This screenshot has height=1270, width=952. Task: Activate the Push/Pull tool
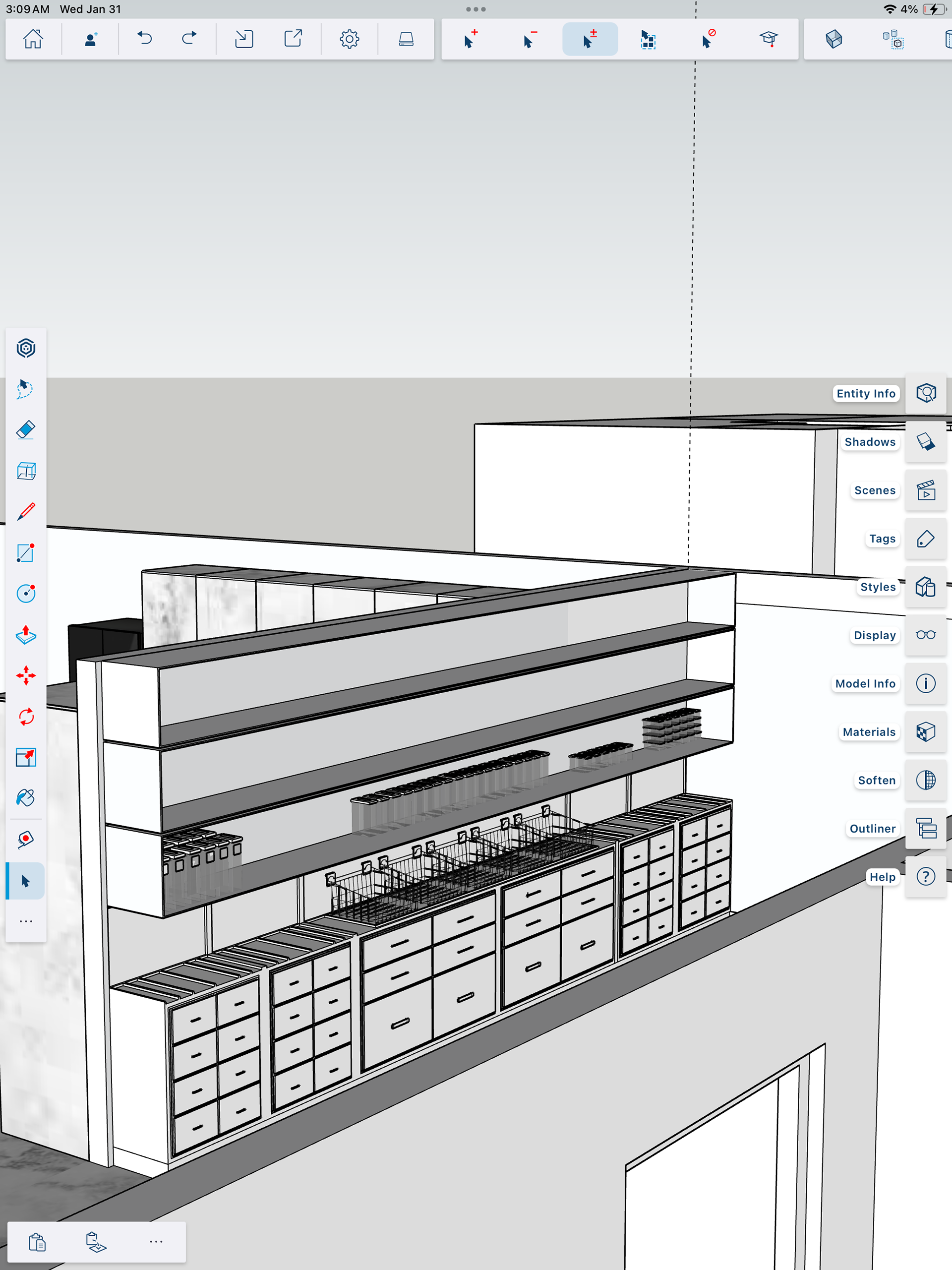coord(26,634)
